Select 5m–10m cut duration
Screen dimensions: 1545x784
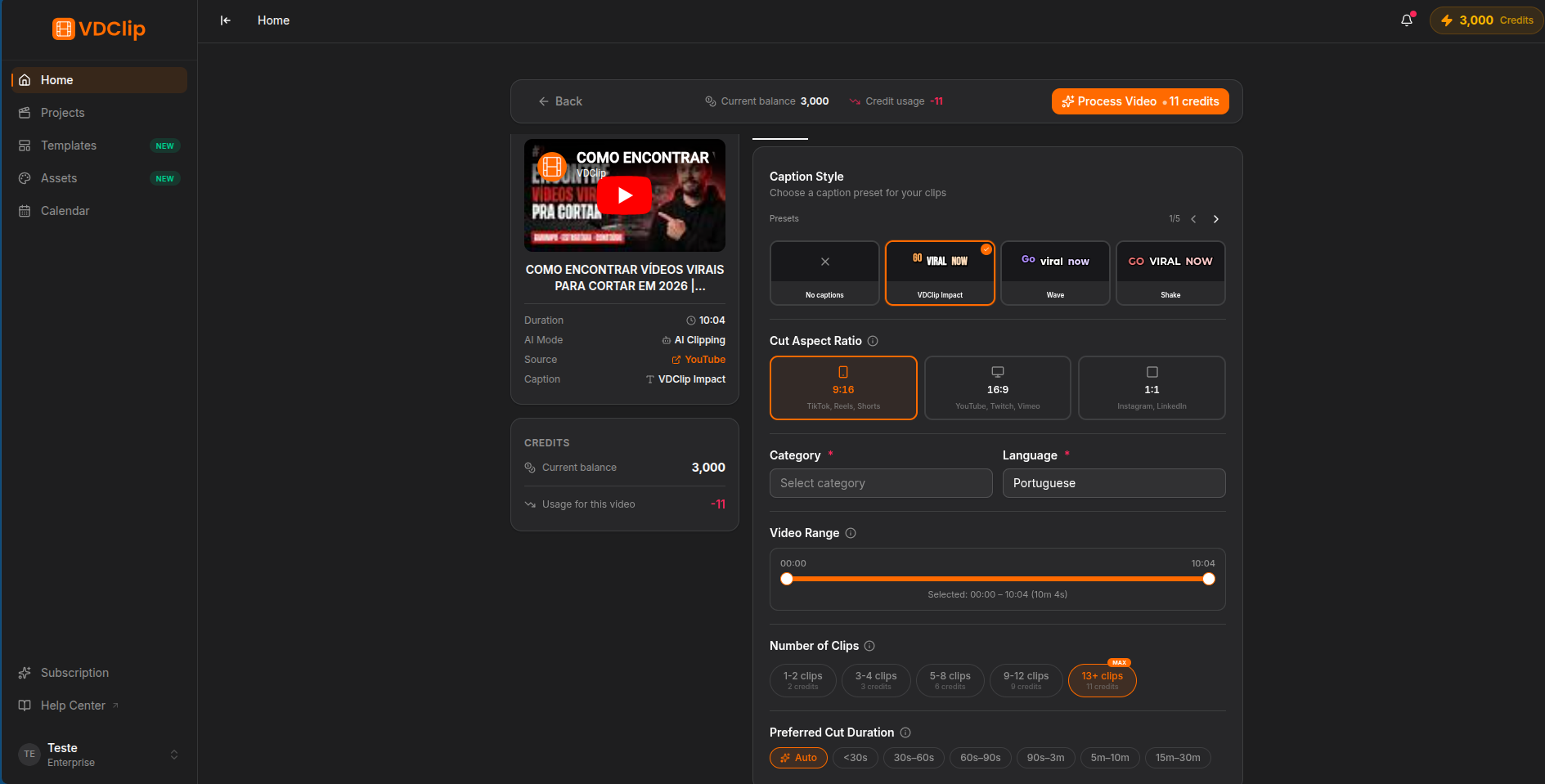1110,758
